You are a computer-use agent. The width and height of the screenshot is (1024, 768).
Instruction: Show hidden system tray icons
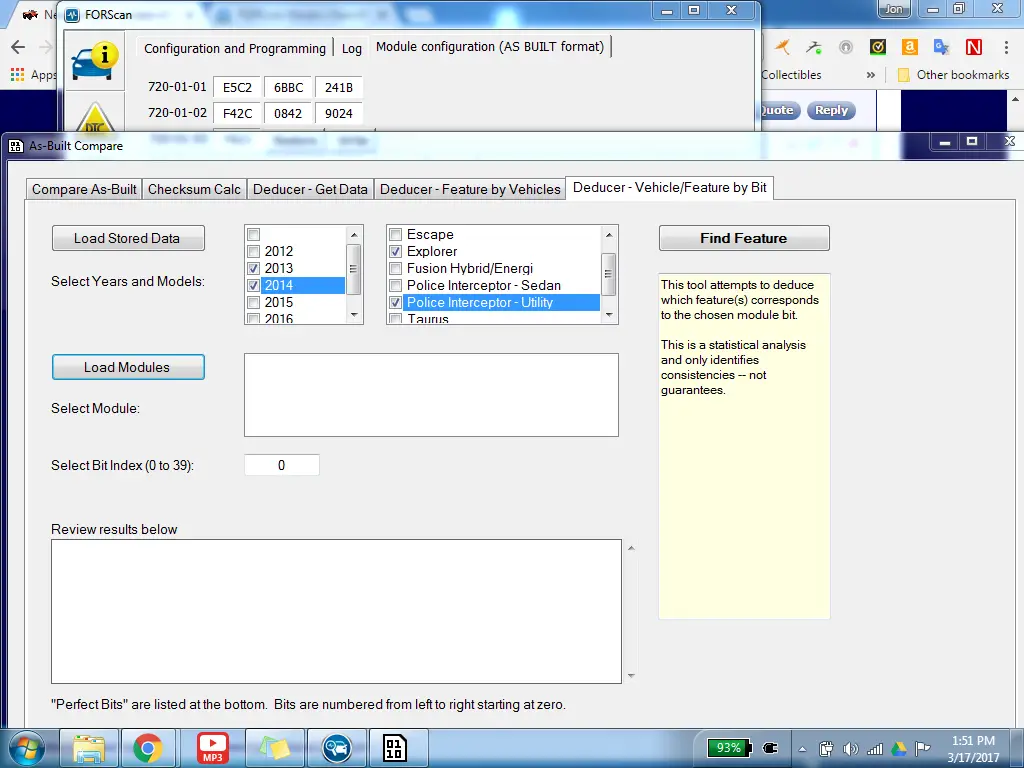803,749
